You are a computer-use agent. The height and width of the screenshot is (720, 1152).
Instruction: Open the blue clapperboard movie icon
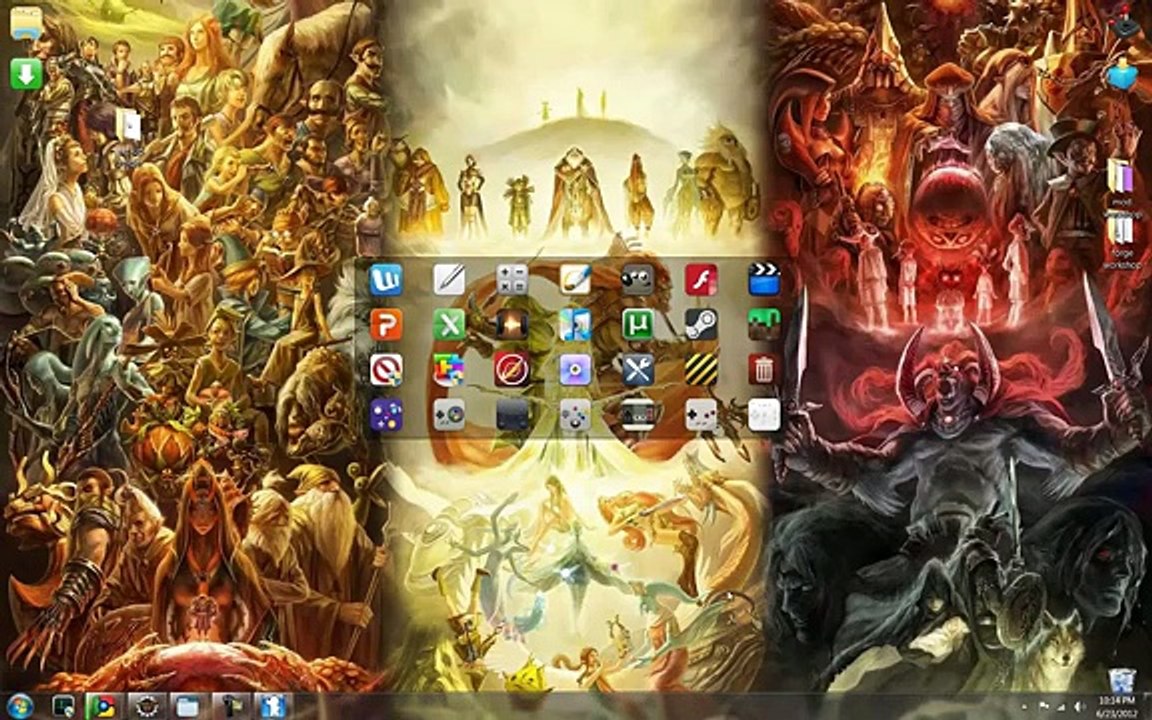pyautogui.click(x=764, y=280)
